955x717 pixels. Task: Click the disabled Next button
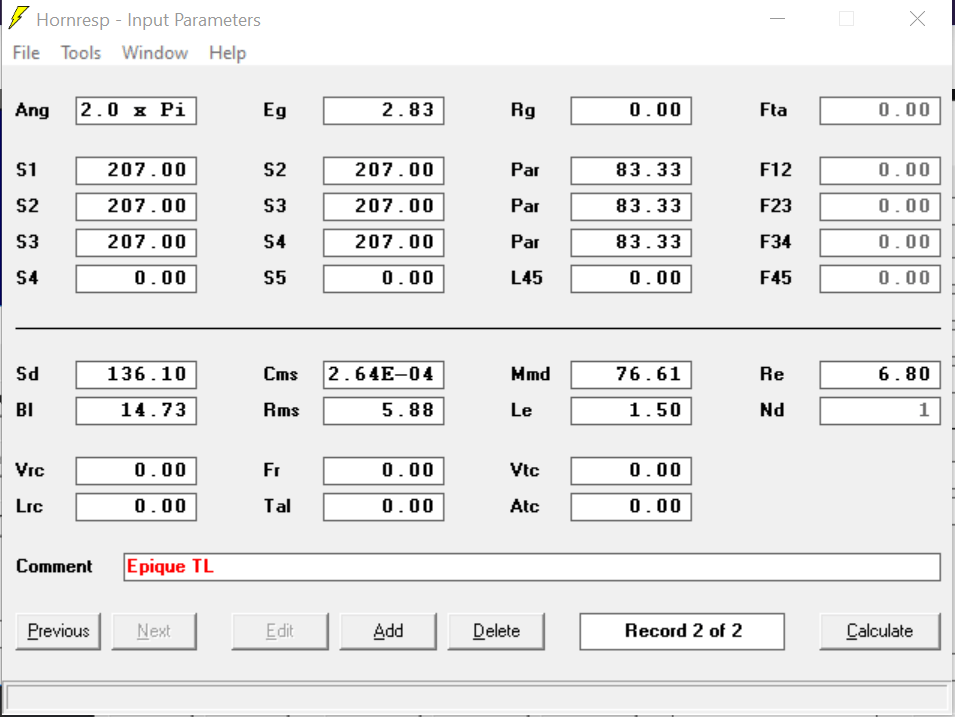pos(154,631)
